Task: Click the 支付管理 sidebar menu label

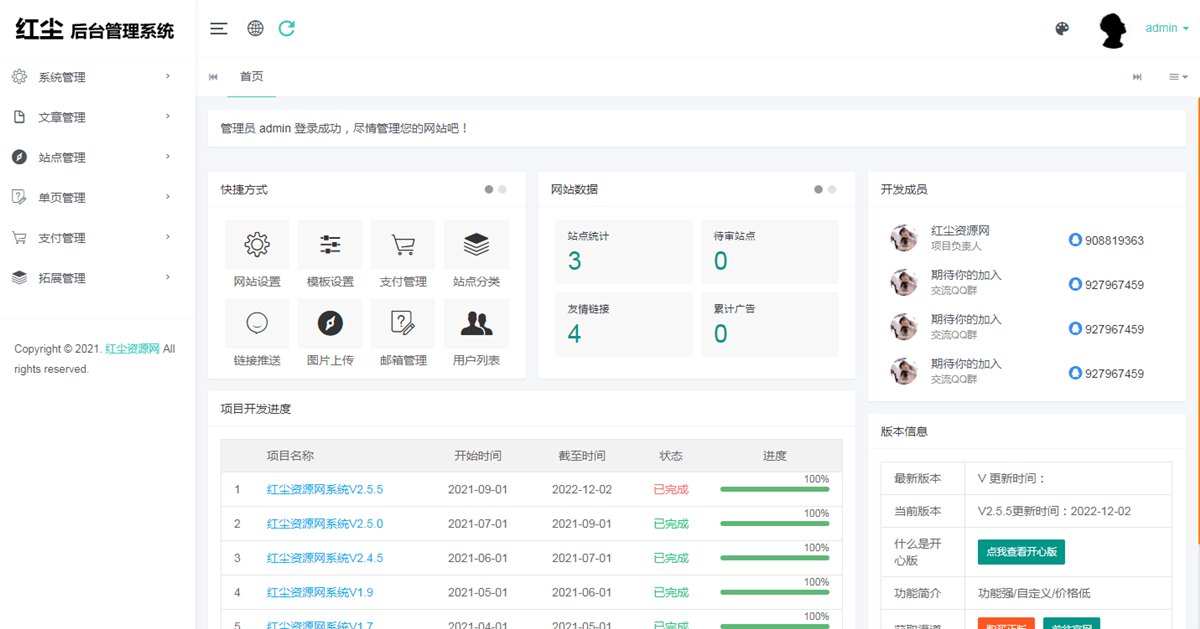Action: pyautogui.click(x=62, y=238)
